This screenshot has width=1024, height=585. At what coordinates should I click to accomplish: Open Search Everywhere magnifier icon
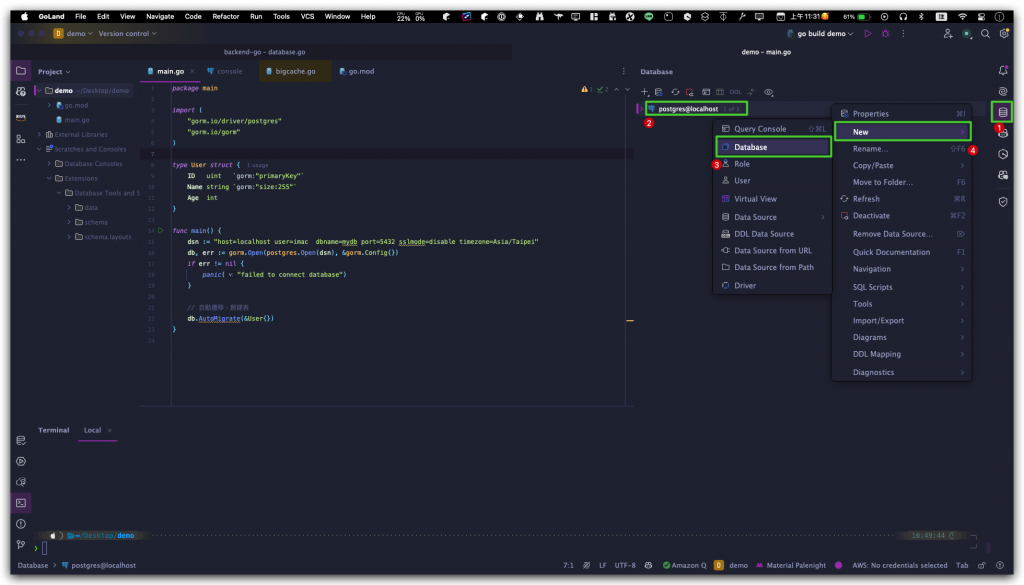(985, 33)
